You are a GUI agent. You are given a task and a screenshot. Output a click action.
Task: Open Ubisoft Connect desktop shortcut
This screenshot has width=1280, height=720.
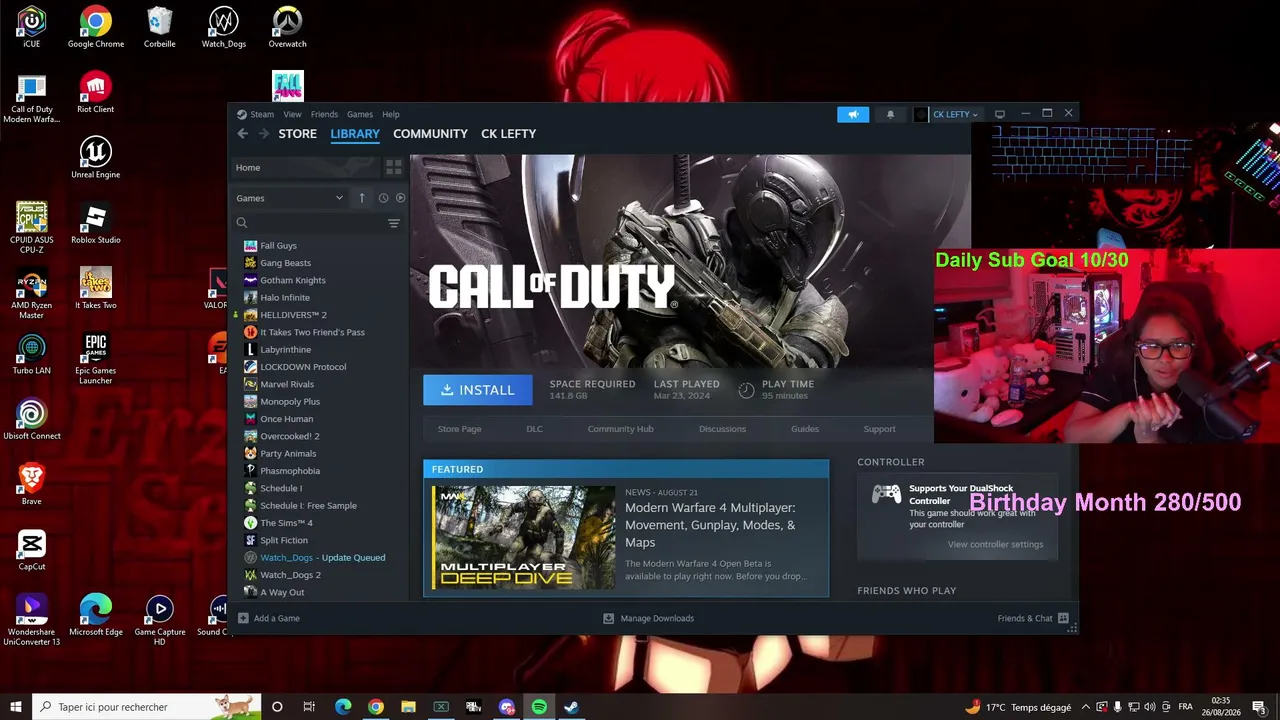point(32,419)
